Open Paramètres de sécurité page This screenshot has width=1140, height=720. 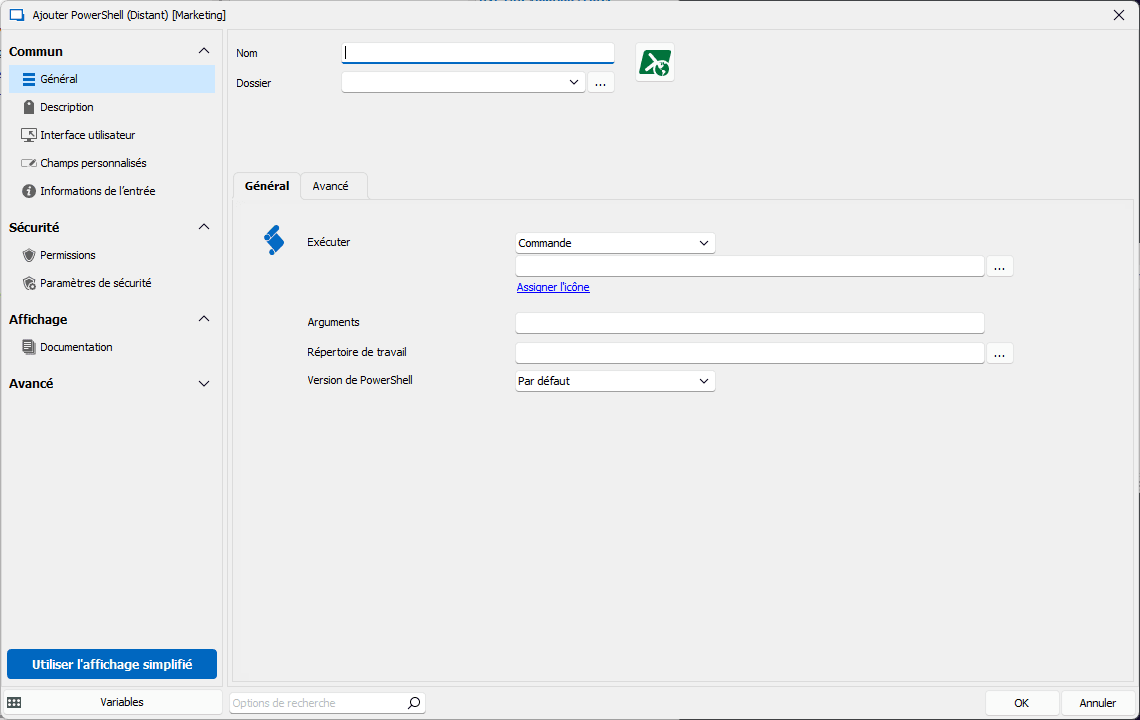(x=95, y=283)
